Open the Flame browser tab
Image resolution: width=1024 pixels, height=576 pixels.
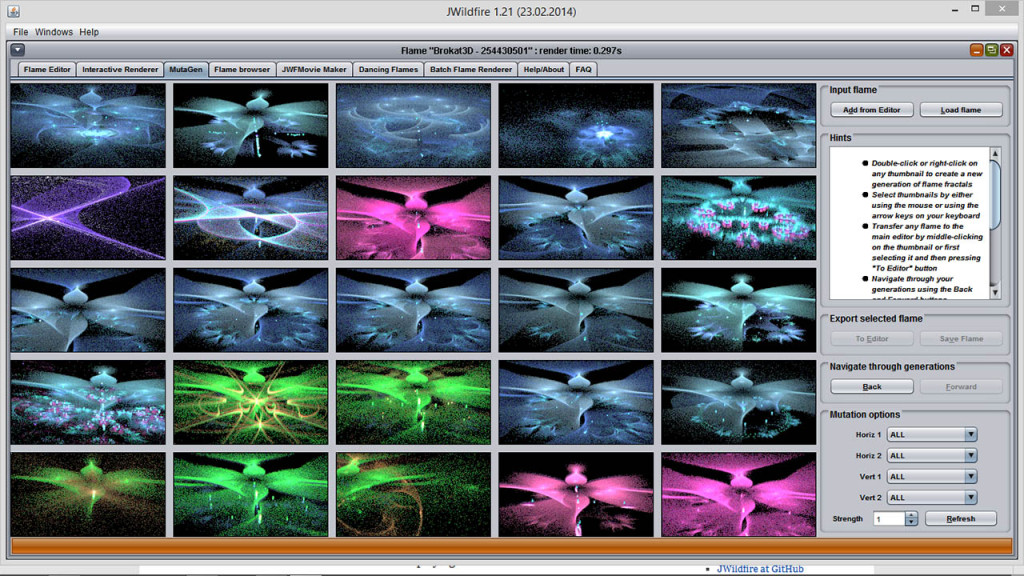[242, 69]
